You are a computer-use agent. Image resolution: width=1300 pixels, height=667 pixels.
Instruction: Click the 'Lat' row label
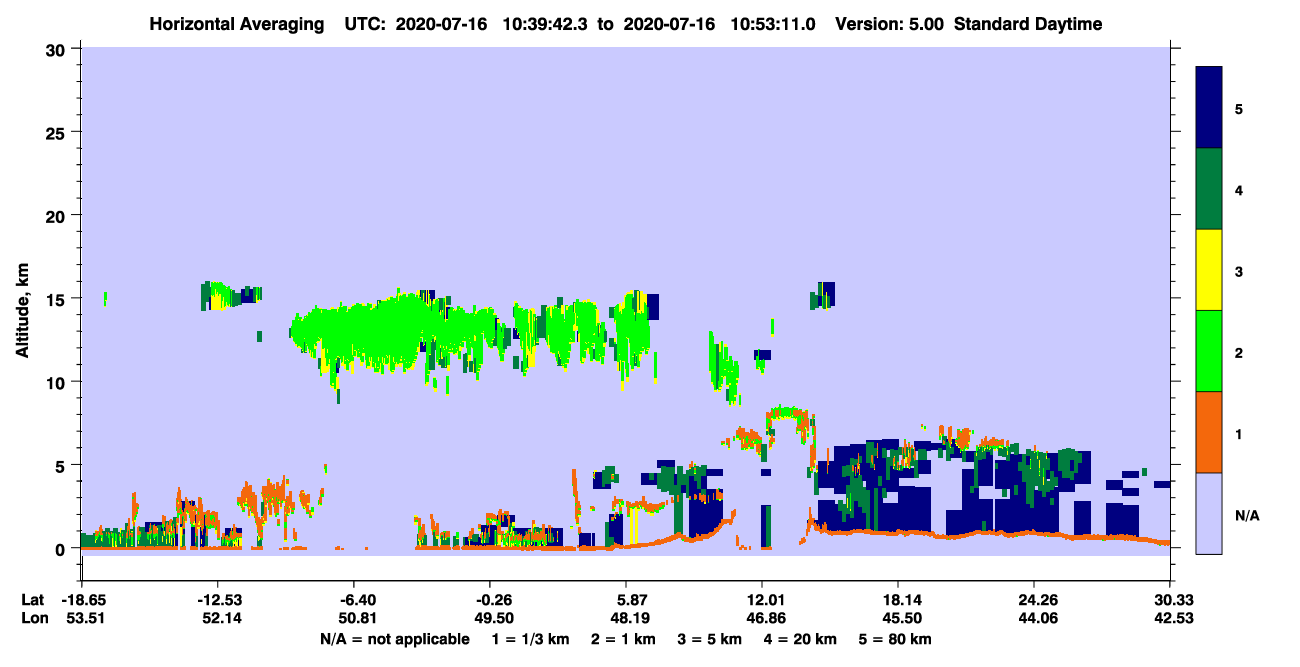click(33, 600)
